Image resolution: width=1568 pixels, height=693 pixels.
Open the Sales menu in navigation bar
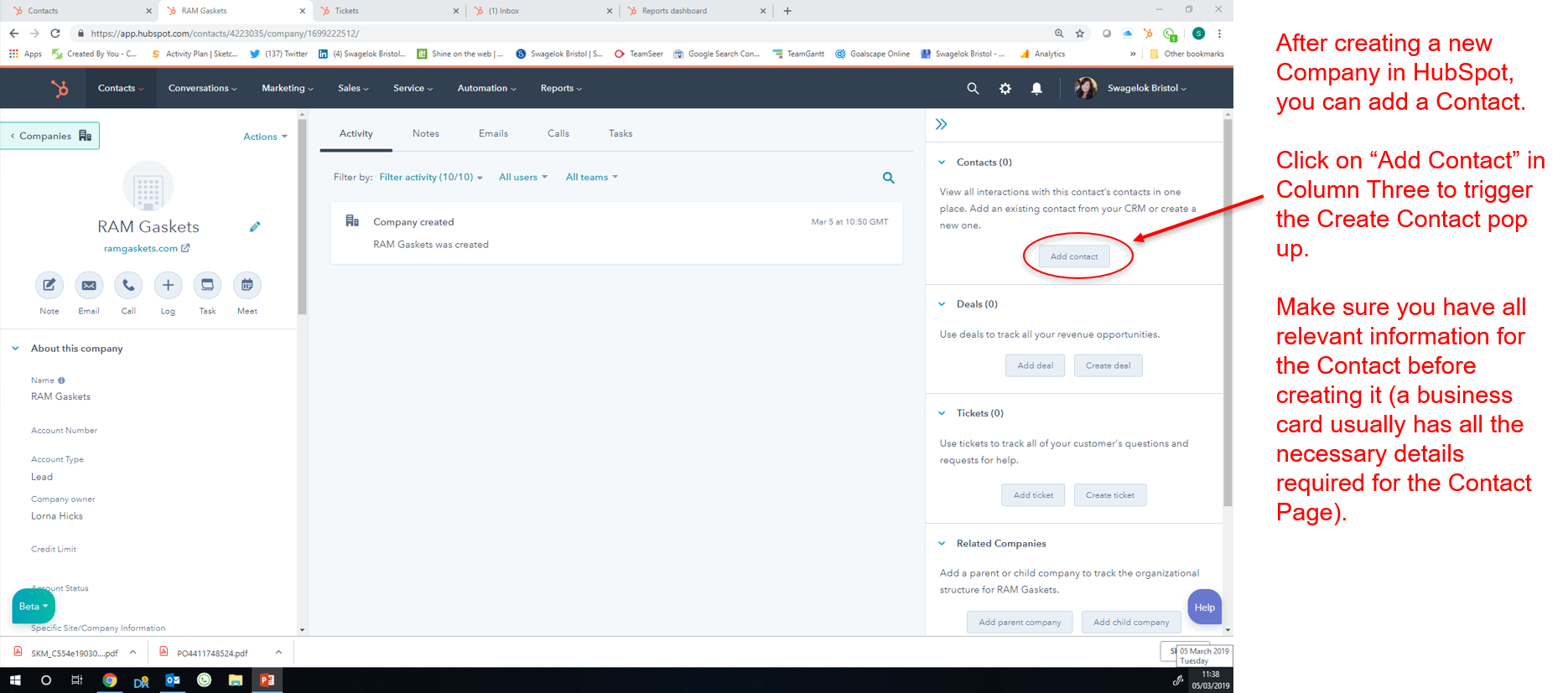pyautogui.click(x=352, y=89)
